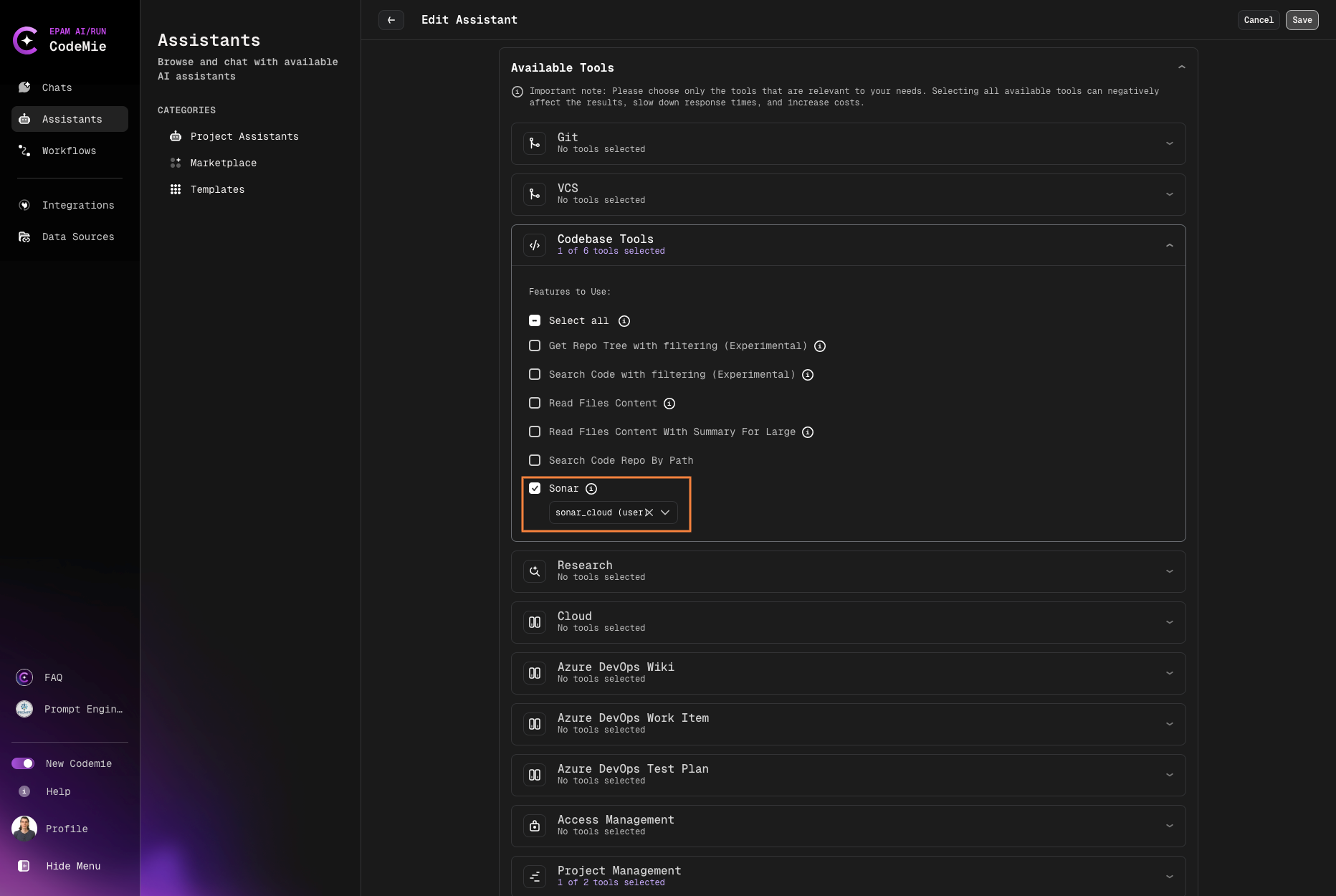Expand the Git tools section
1336x896 pixels.
click(1170, 143)
